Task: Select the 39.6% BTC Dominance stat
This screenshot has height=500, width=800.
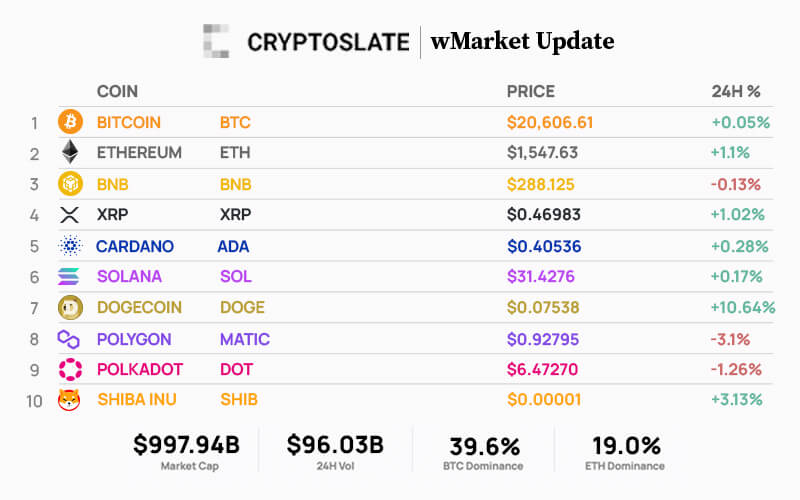Action: (482, 445)
